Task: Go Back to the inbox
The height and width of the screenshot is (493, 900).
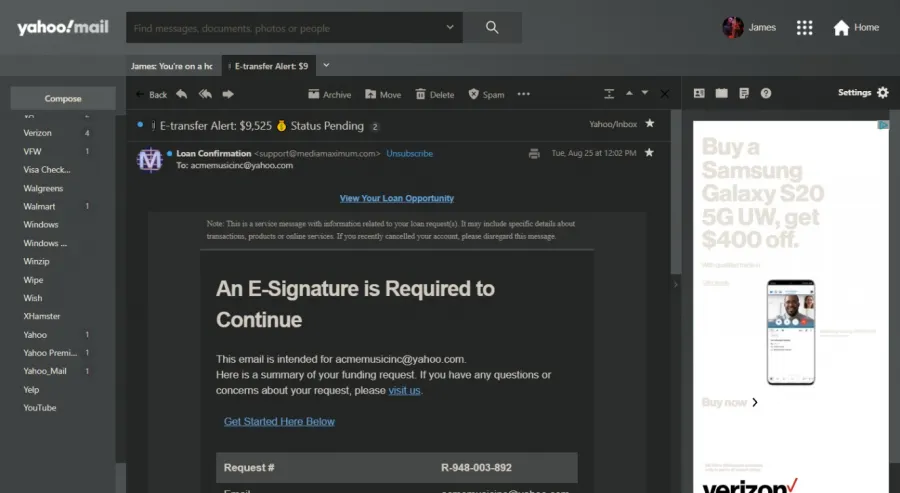Action: (x=152, y=95)
